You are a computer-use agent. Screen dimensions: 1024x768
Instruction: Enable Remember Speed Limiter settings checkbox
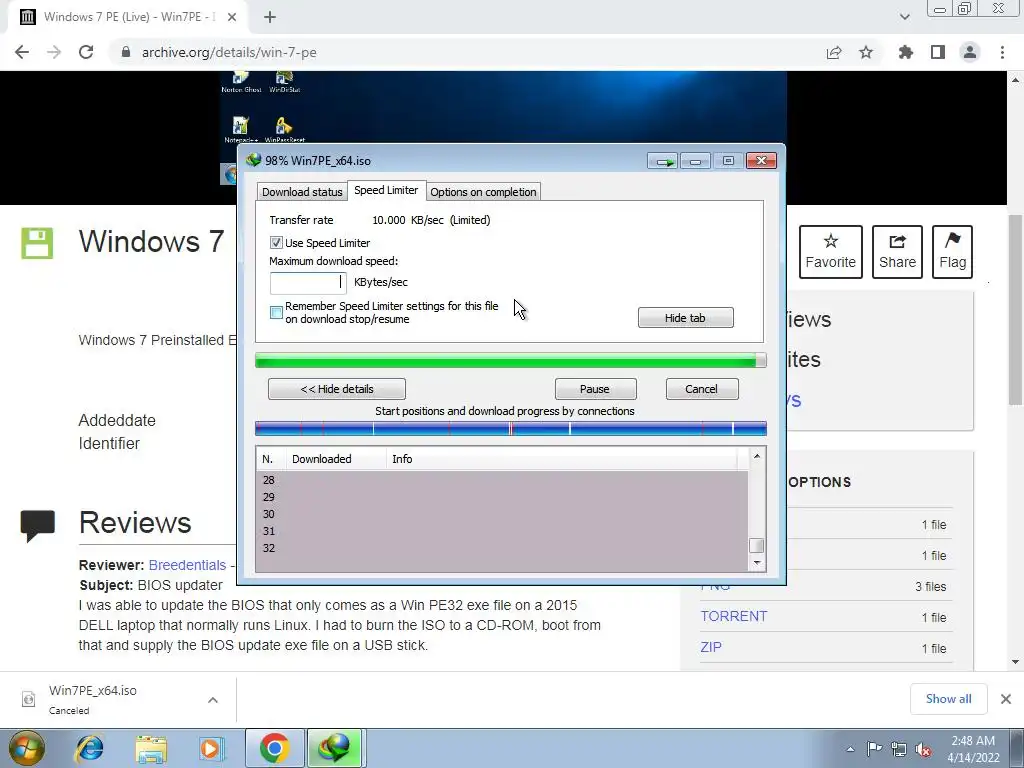pos(276,313)
